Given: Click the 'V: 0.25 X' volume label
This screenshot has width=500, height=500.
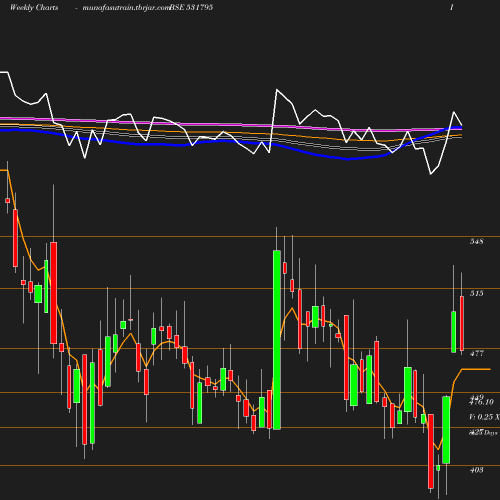Looking at the screenshot, I should (484, 417).
